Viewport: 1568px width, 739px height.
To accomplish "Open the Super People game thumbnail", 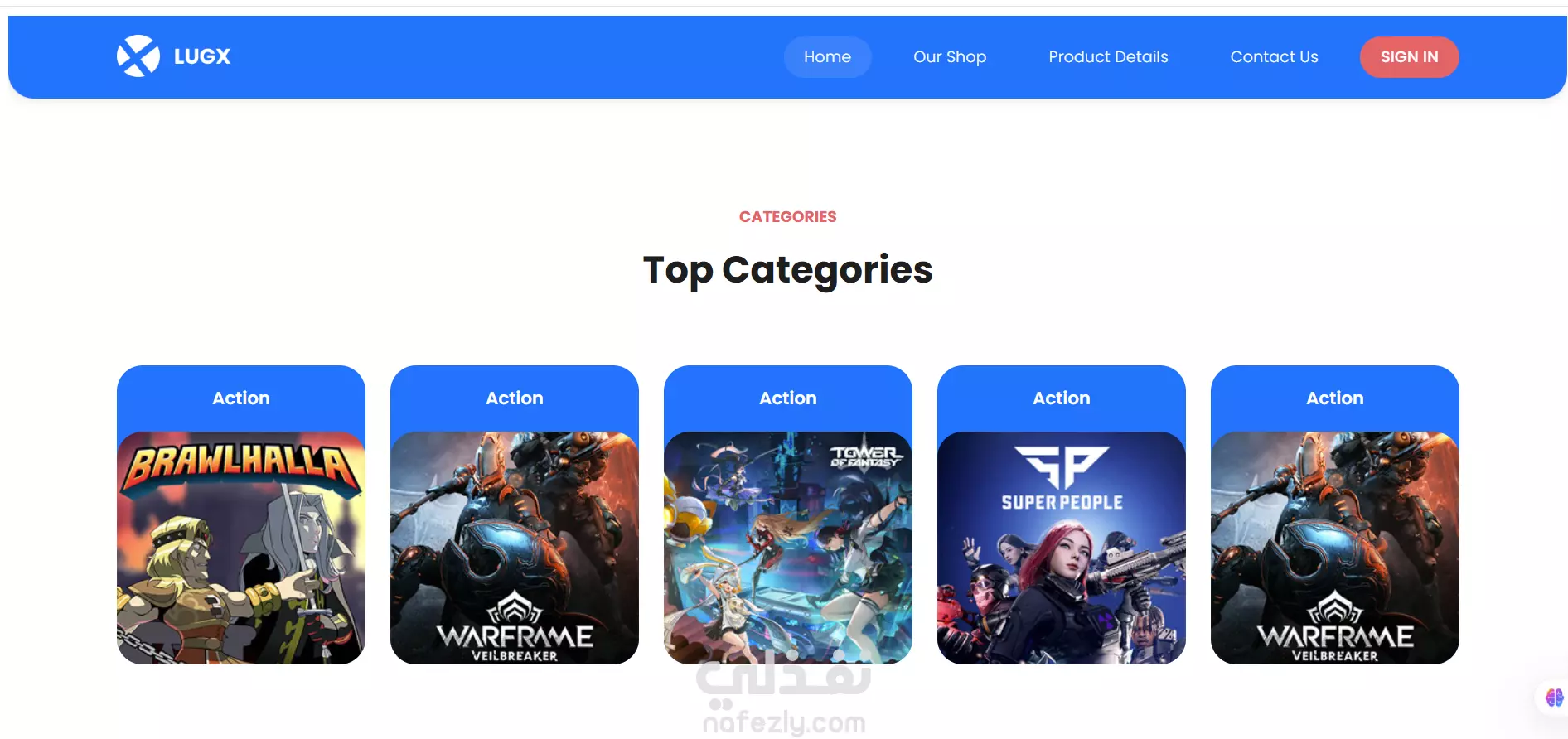I will pyautogui.click(x=1062, y=548).
